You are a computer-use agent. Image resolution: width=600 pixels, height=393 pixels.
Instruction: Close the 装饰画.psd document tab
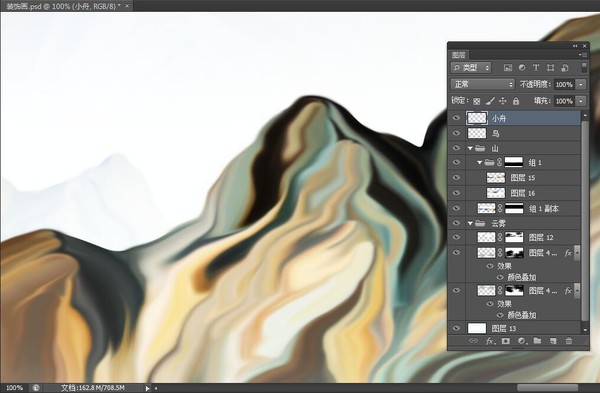pos(127,6)
